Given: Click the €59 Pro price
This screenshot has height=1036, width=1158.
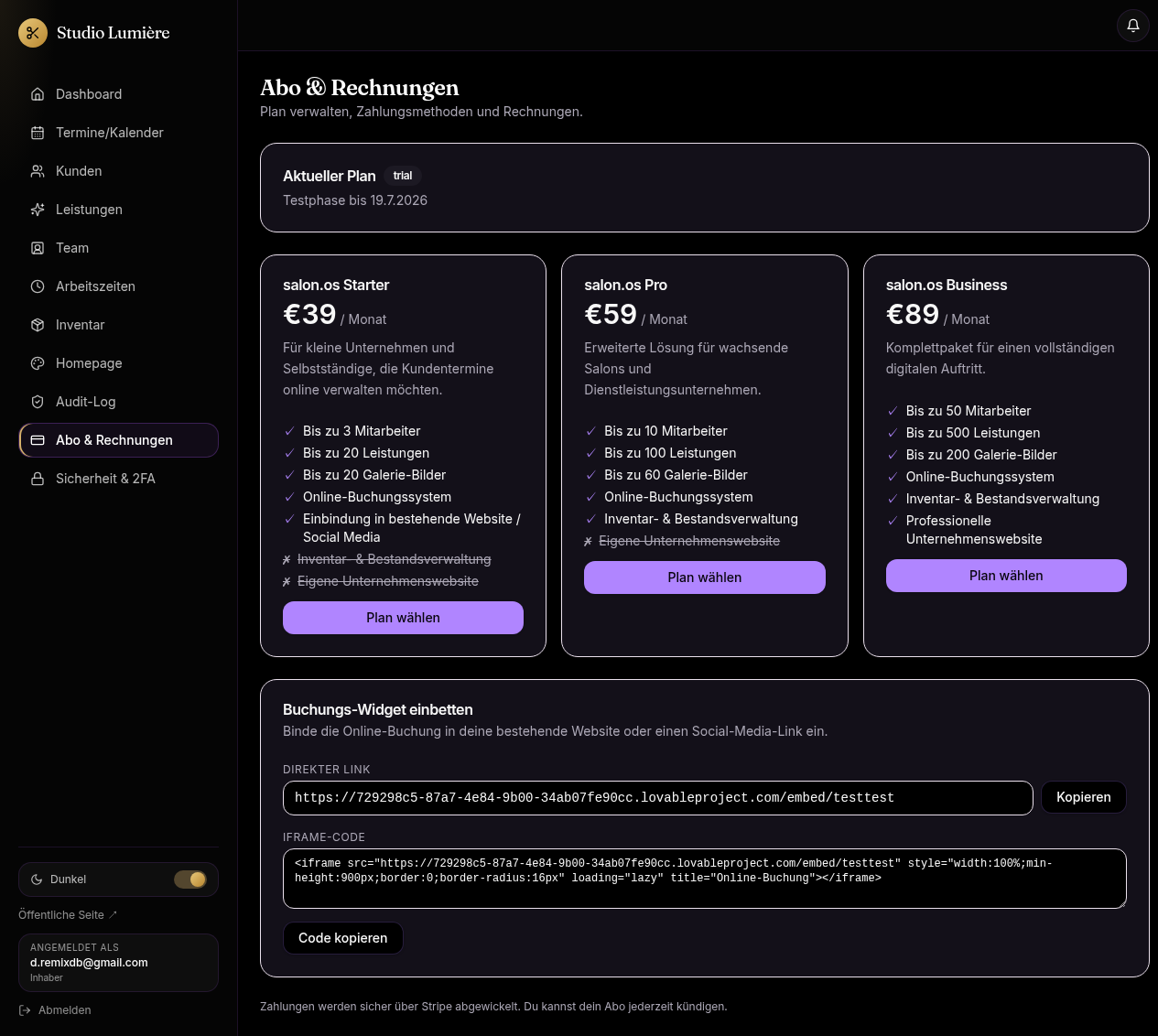Looking at the screenshot, I should click(611, 315).
